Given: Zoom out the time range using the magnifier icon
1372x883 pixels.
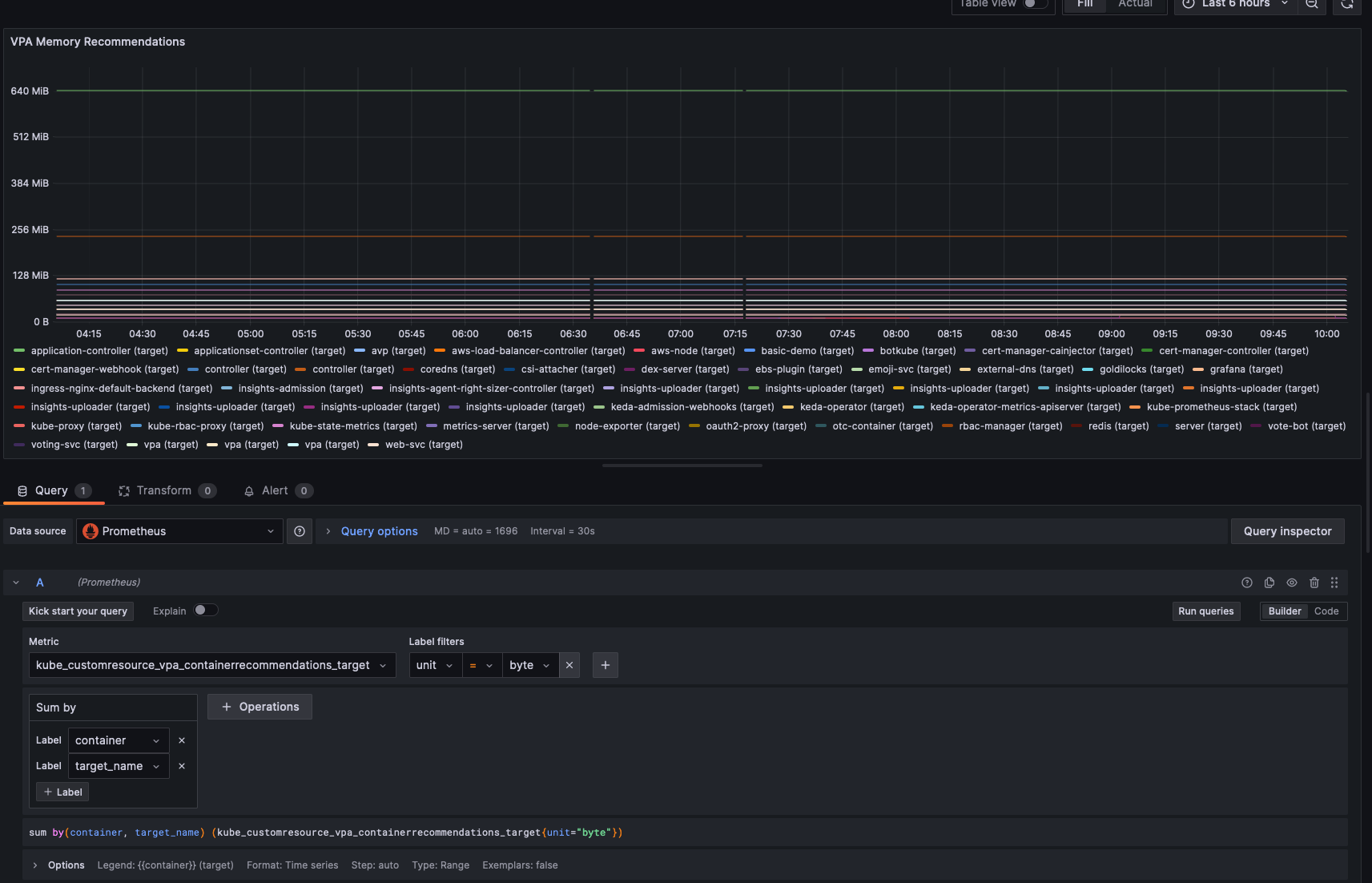Looking at the screenshot, I should tap(1311, 4).
